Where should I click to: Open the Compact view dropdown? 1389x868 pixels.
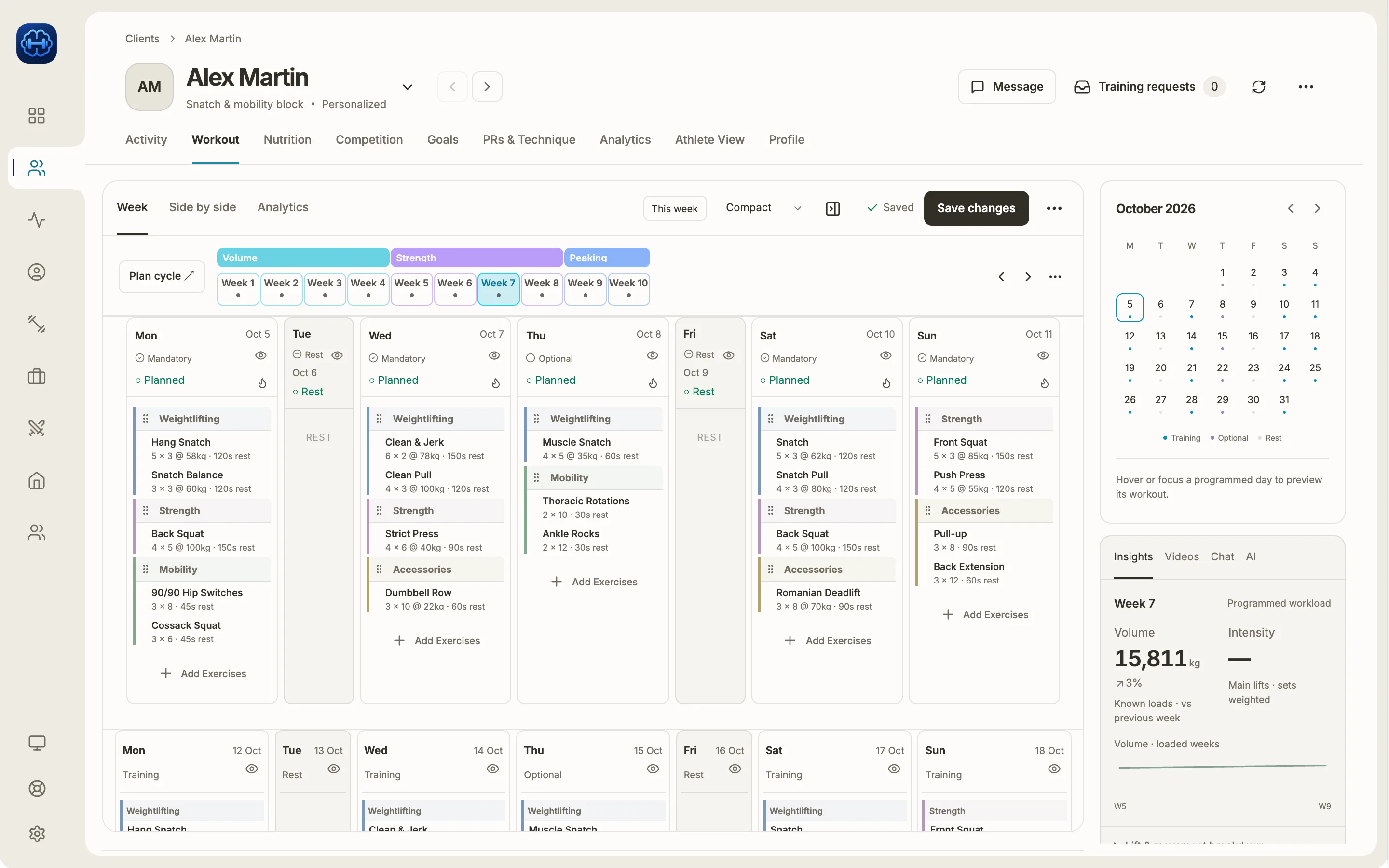(763, 208)
